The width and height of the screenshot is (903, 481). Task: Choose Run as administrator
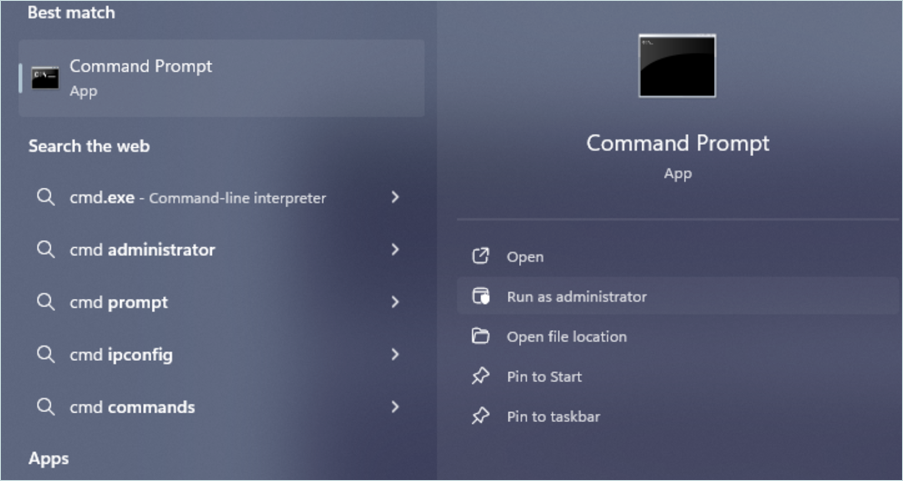[x=678, y=297]
